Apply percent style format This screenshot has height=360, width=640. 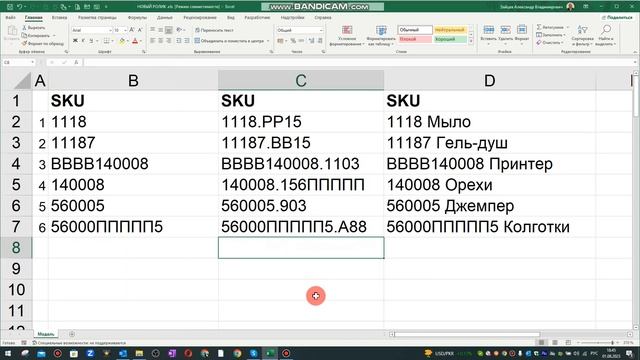[x=293, y=41]
